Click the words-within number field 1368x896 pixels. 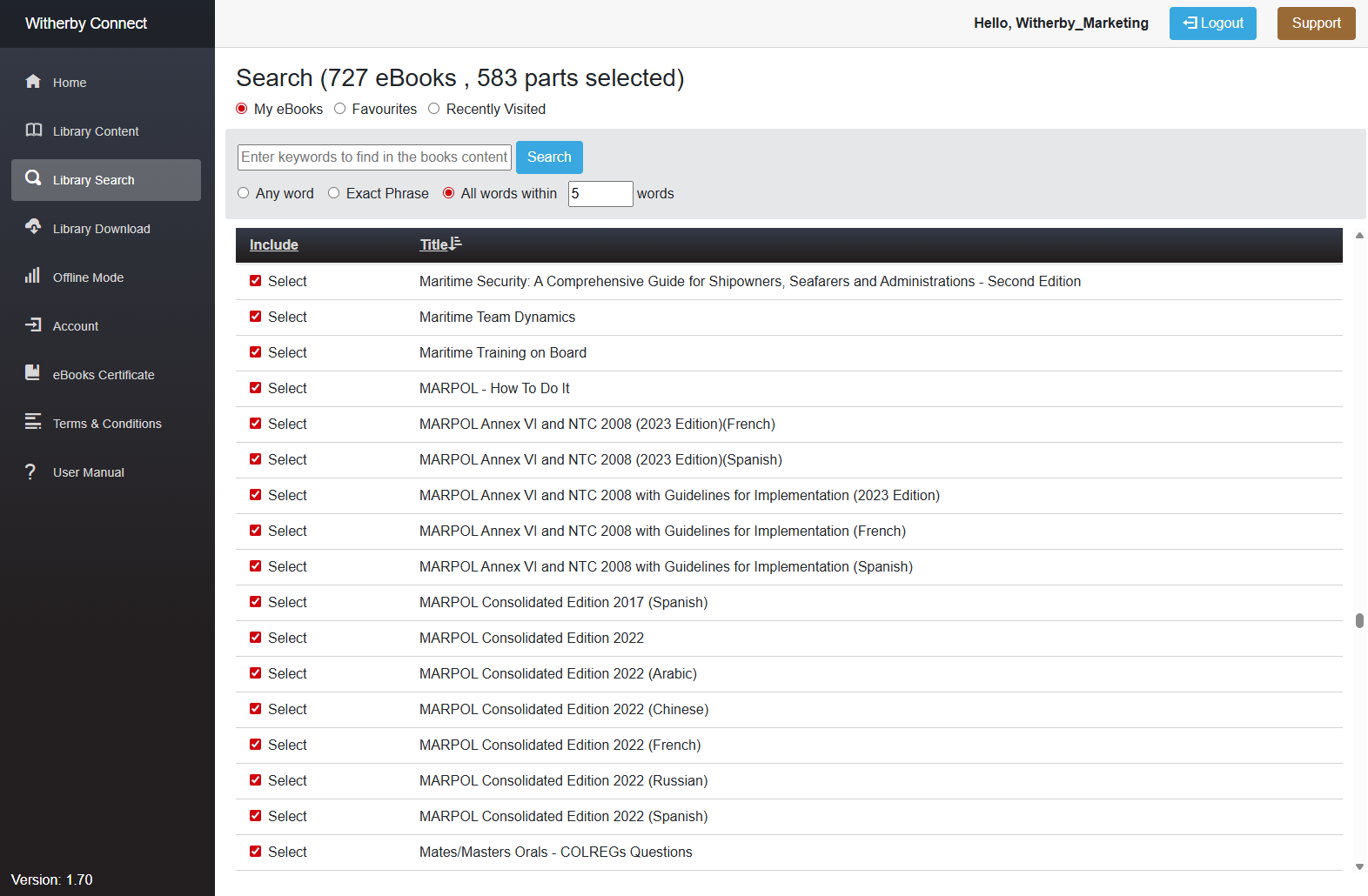(600, 194)
